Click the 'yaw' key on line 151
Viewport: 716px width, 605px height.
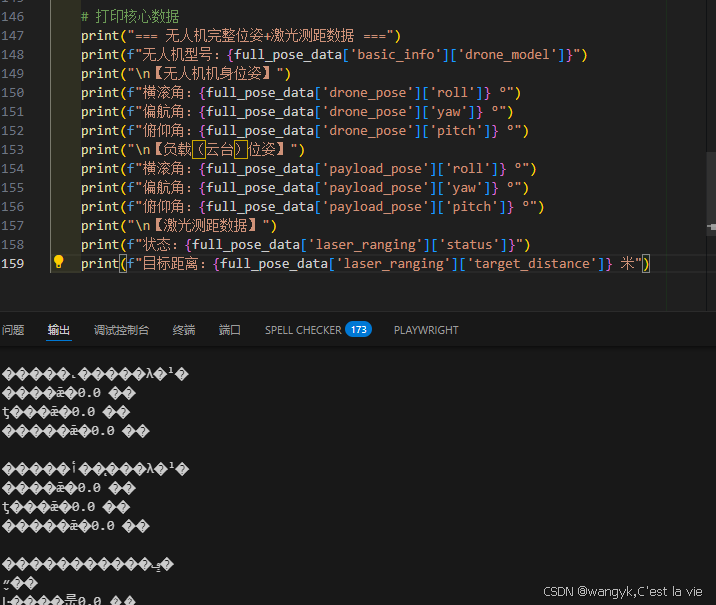coord(449,112)
